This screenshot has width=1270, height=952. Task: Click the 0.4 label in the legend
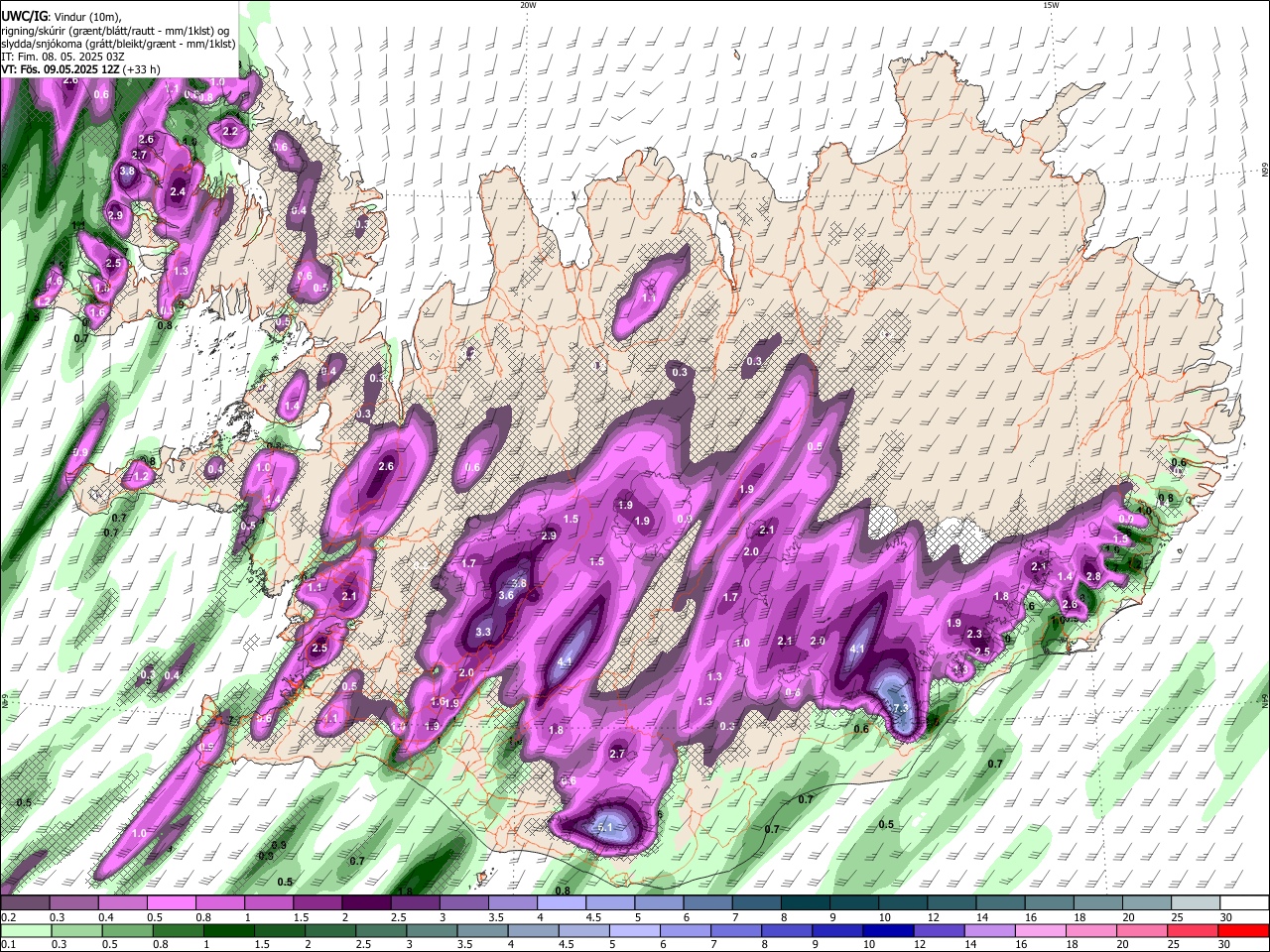click(x=106, y=917)
